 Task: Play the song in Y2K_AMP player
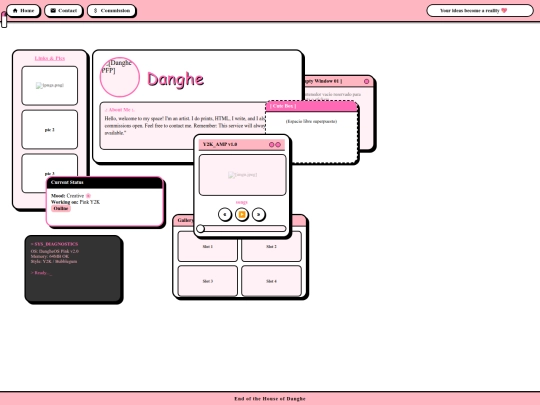[242, 214]
